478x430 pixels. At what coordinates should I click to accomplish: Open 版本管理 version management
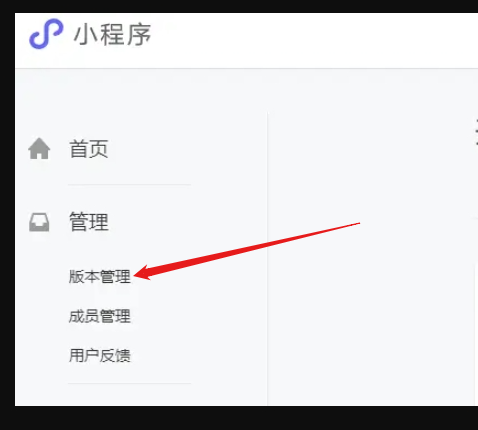[x=99, y=277]
